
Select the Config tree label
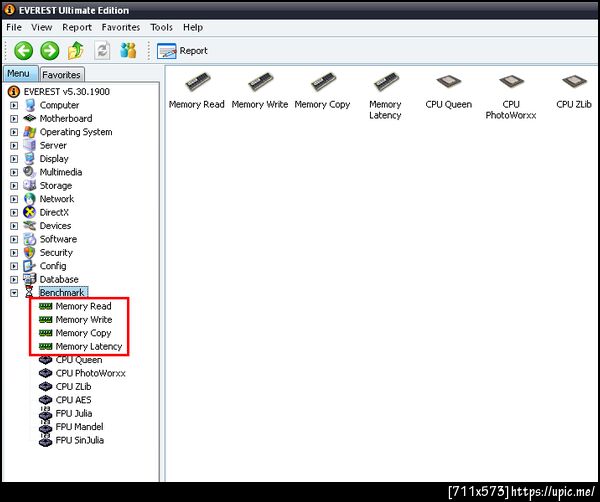53,266
